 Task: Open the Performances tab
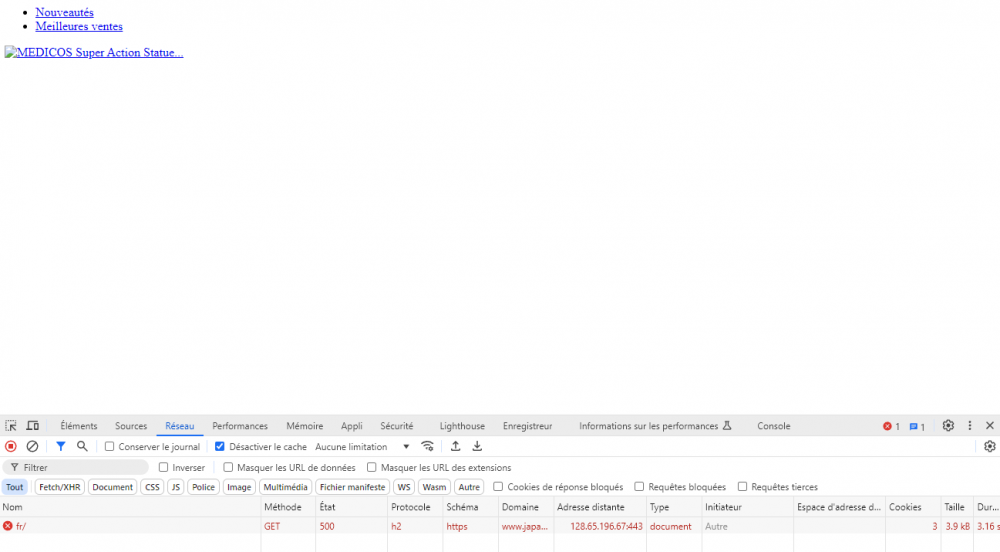click(240, 426)
